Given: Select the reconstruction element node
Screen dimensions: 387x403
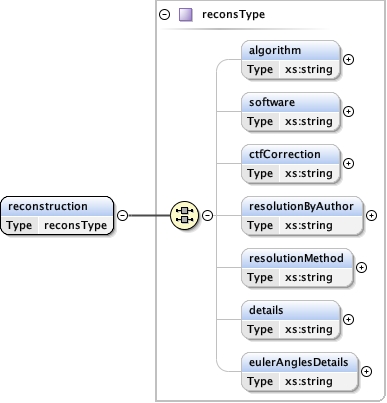Looking at the screenshot, I should point(57,215).
